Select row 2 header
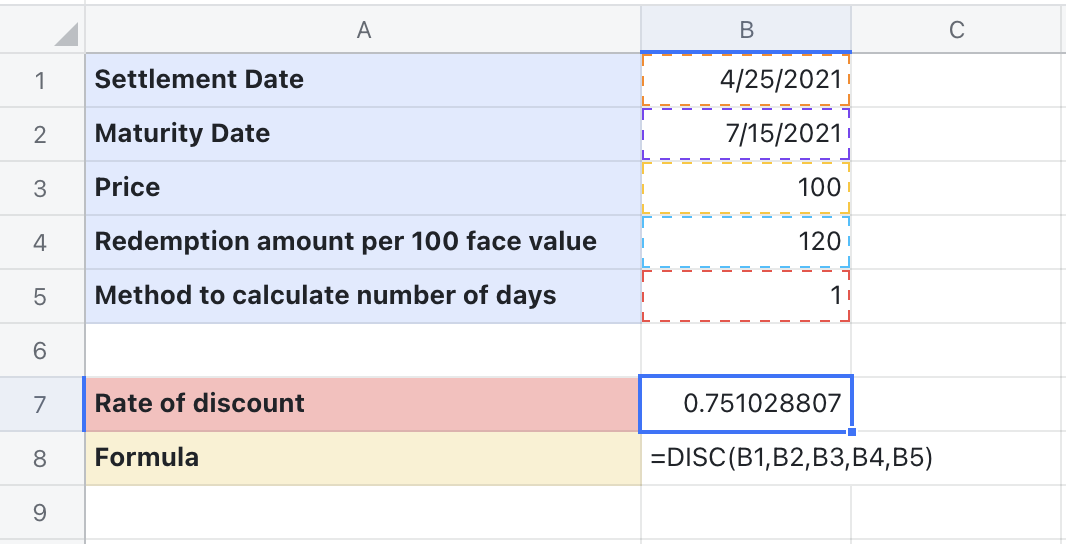1066x544 pixels. [x=42, y=134]
